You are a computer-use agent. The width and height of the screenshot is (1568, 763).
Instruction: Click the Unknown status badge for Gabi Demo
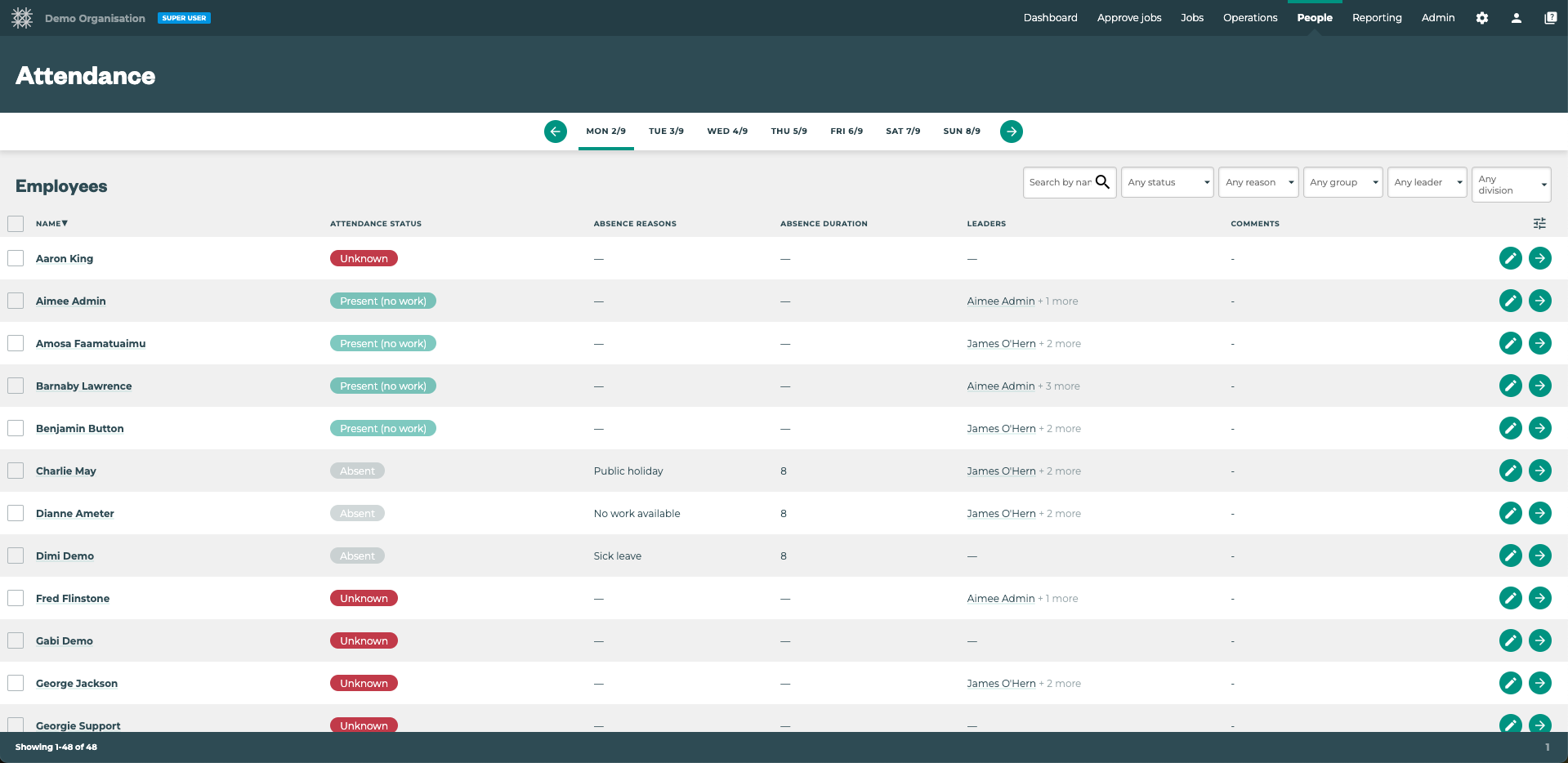[x=364, y=640]
